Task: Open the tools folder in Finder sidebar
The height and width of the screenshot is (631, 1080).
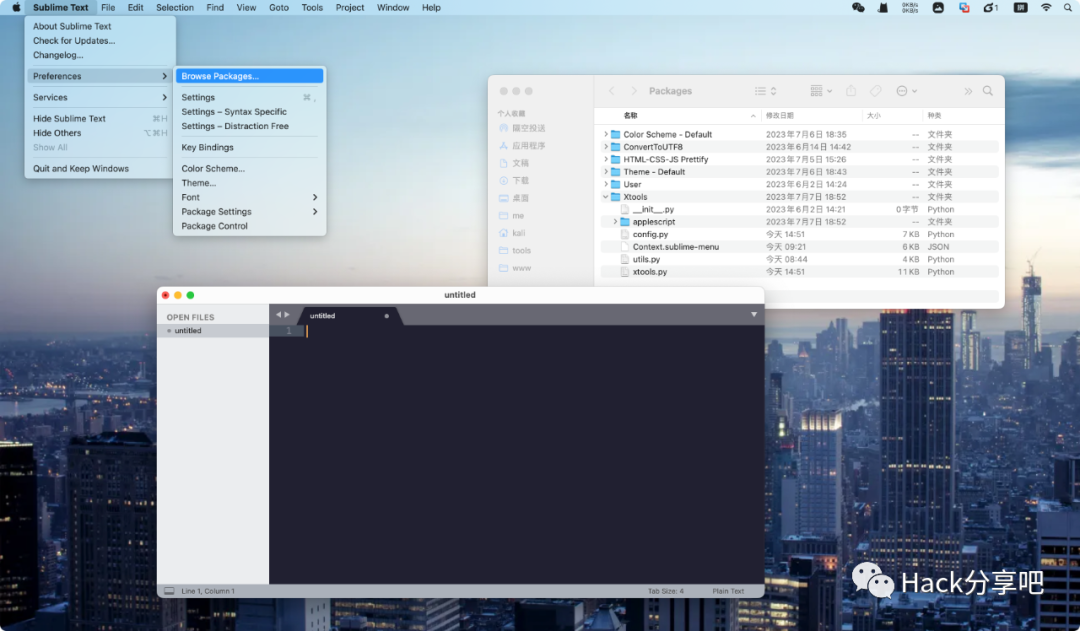Action: click(515, 250)
